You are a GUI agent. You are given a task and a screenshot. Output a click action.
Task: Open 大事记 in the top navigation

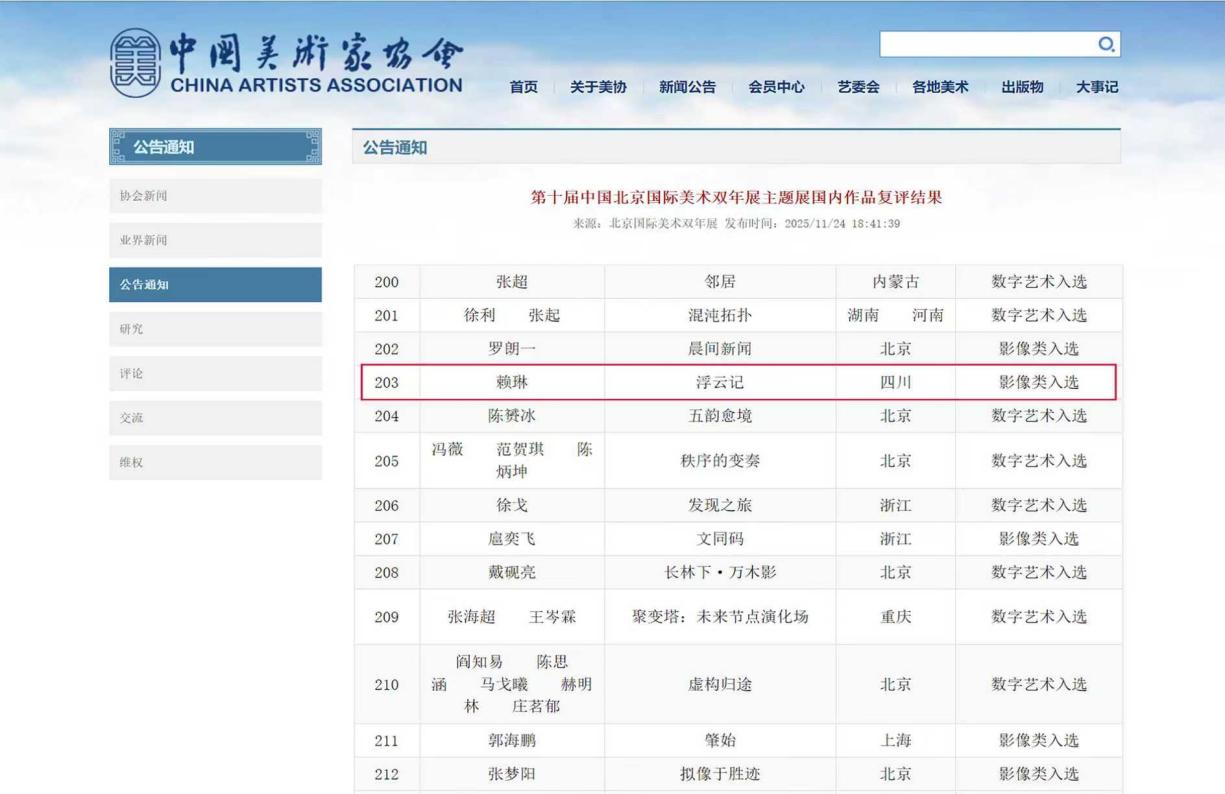[x=1097, y=87]
